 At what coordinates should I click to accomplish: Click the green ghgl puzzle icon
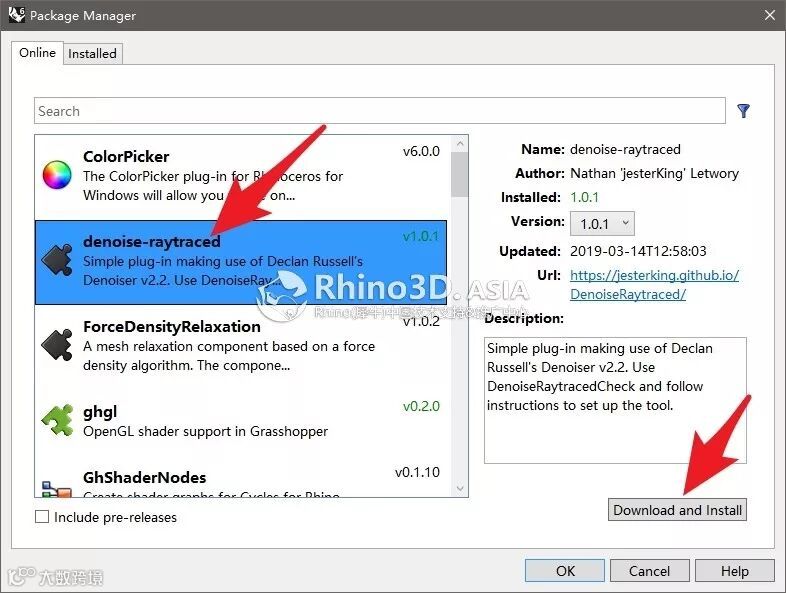pyautogui.click(x=57, y=421)
